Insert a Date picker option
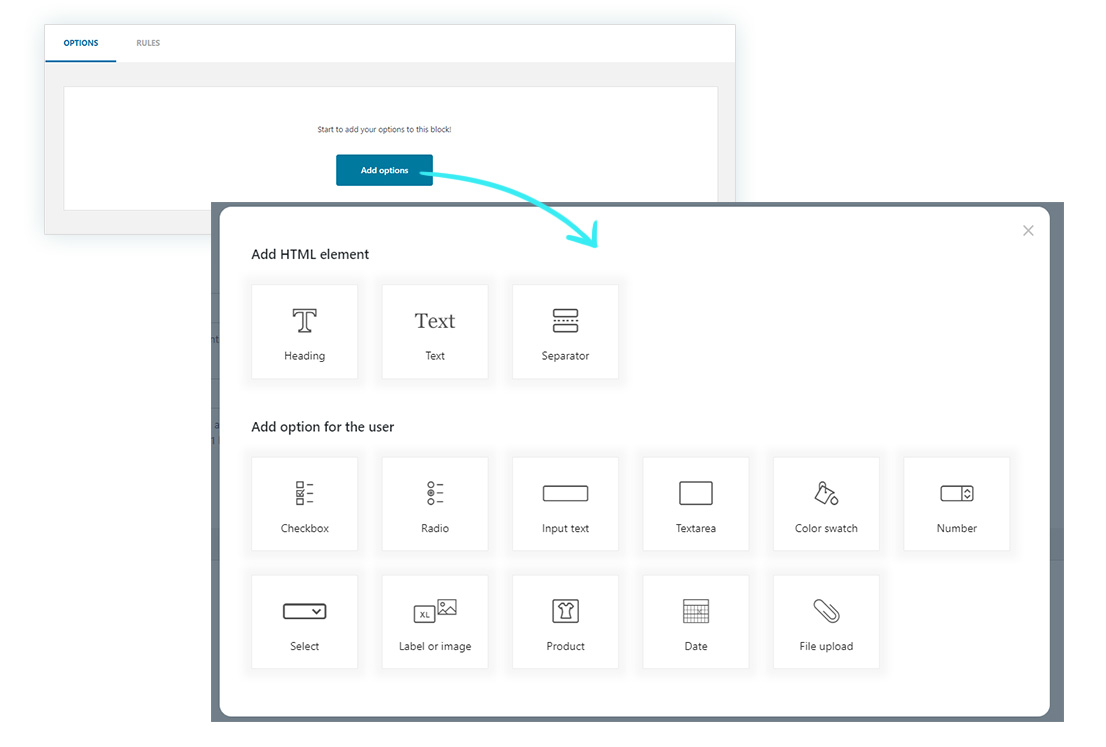This screenshot has width=1106, height=747. click(x=695, y=621)
